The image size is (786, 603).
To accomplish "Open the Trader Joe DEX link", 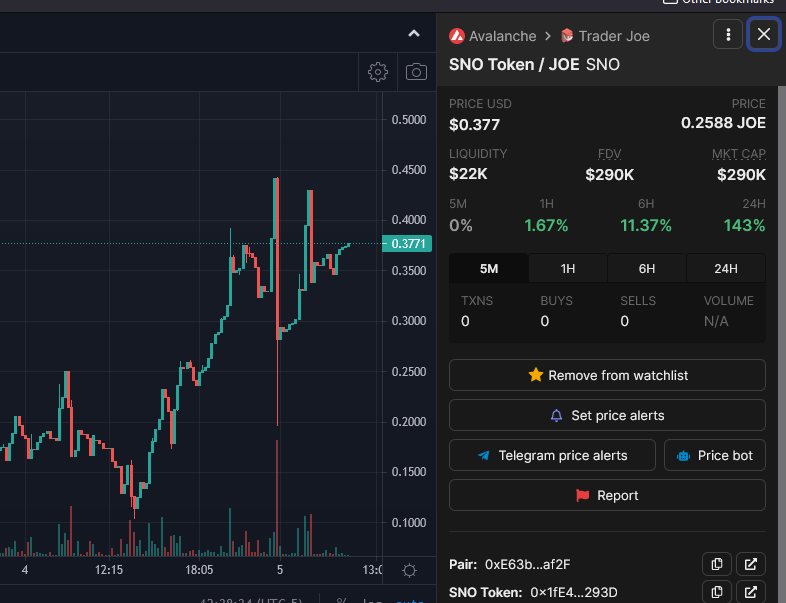I will point(605,36).
